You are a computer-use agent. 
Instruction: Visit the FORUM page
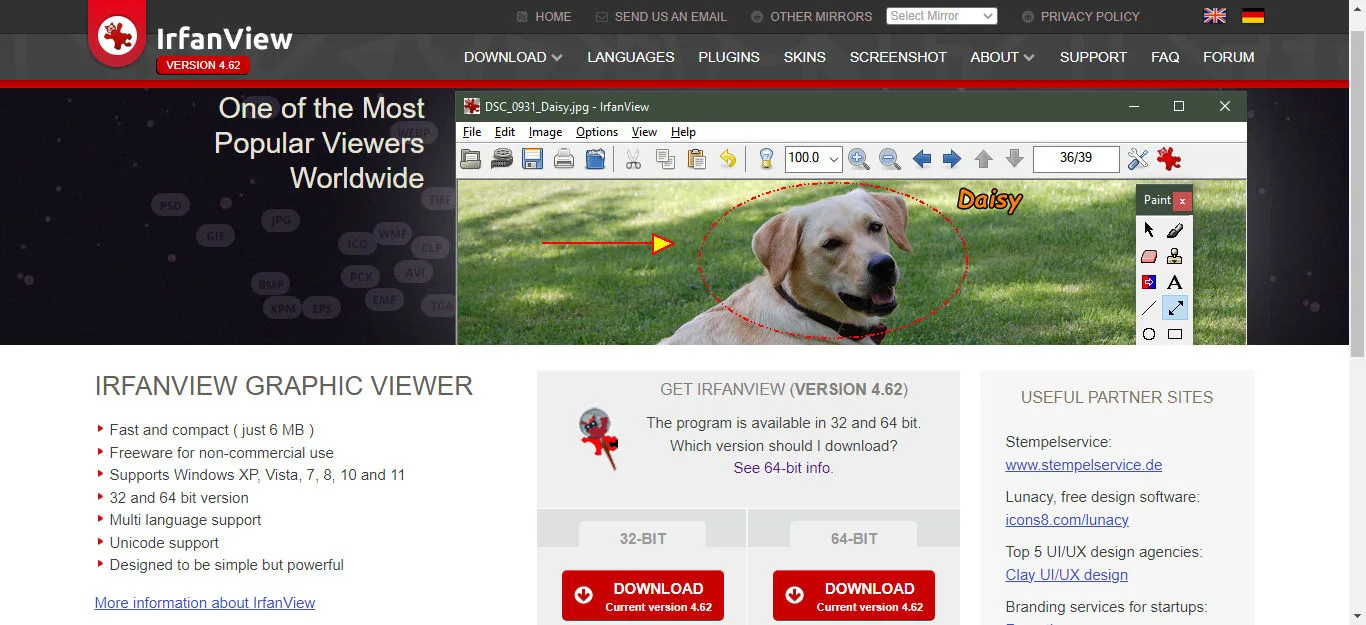click(x=1229, y=57)
